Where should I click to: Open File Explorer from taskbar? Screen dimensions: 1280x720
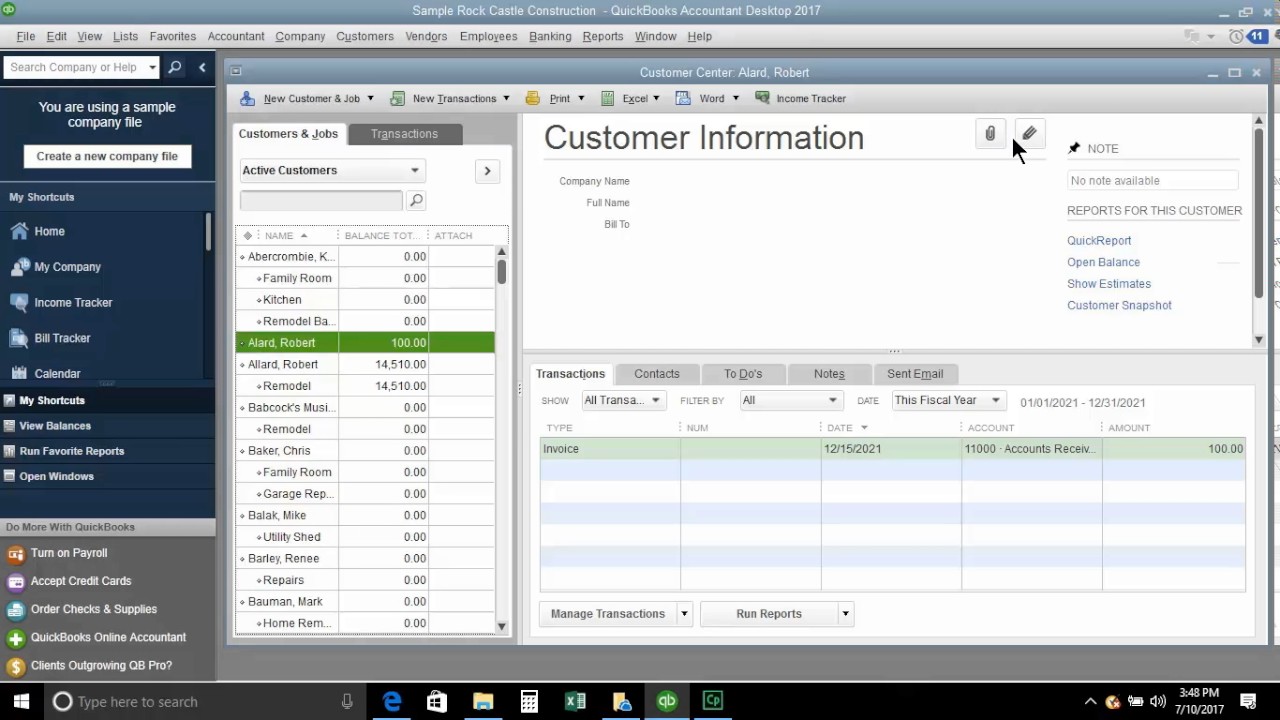[x=483, y=701]
